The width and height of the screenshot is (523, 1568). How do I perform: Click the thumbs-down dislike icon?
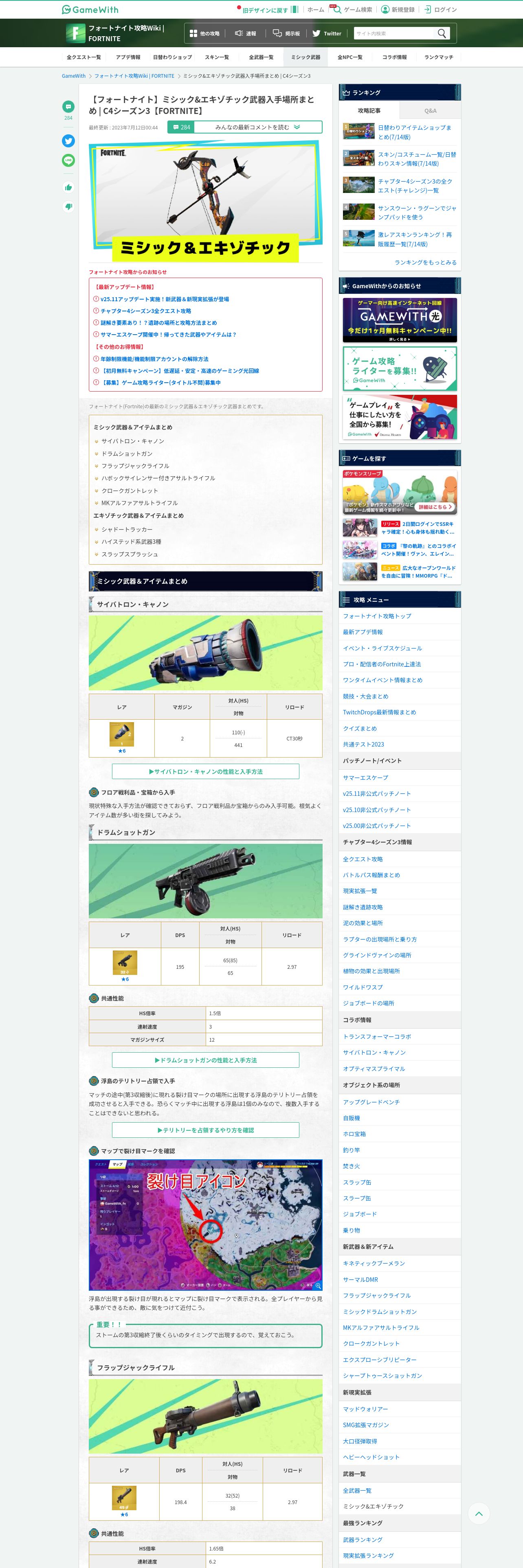click(68, 206)
